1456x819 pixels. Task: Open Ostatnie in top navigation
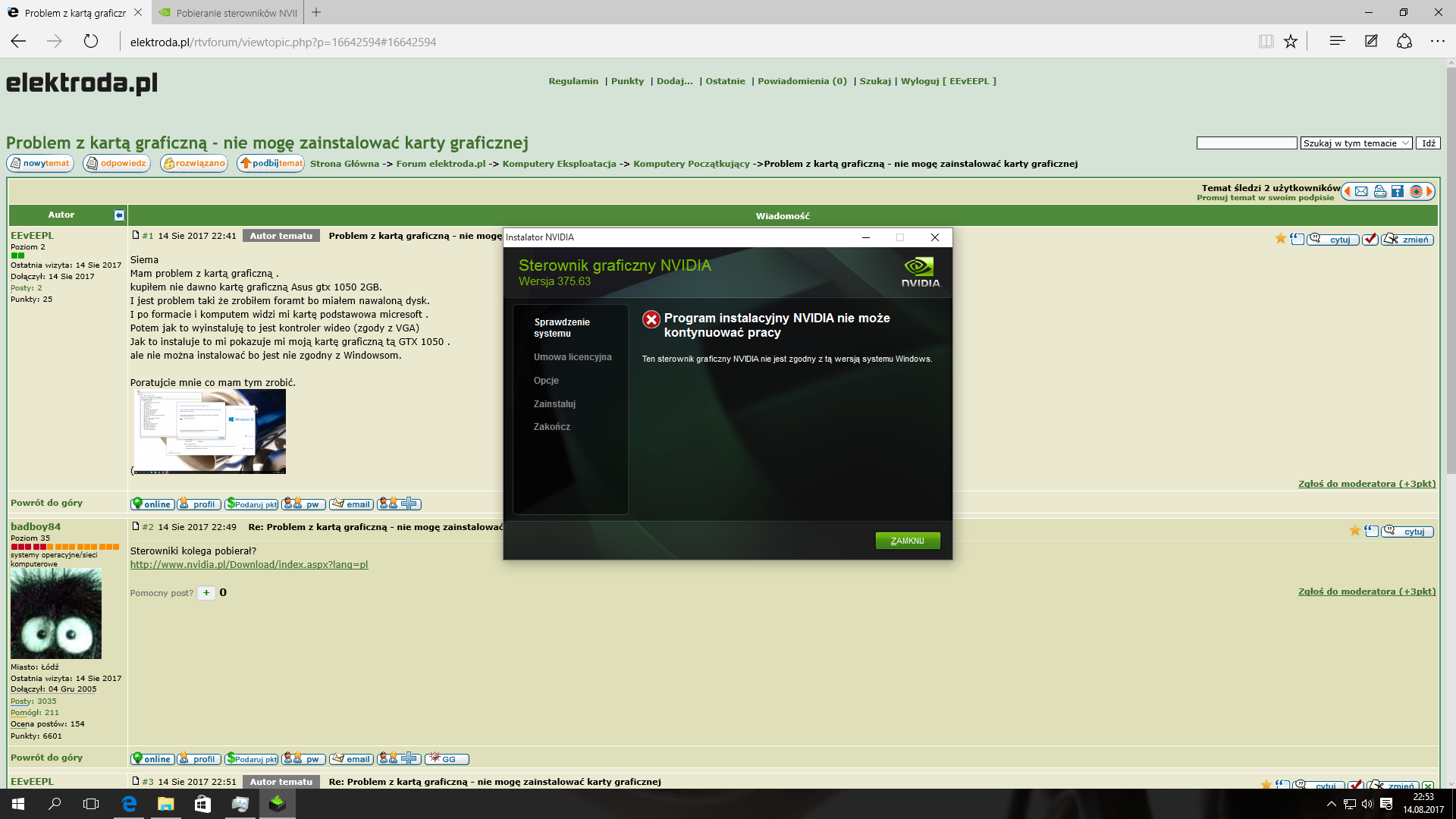coord(725,81)
